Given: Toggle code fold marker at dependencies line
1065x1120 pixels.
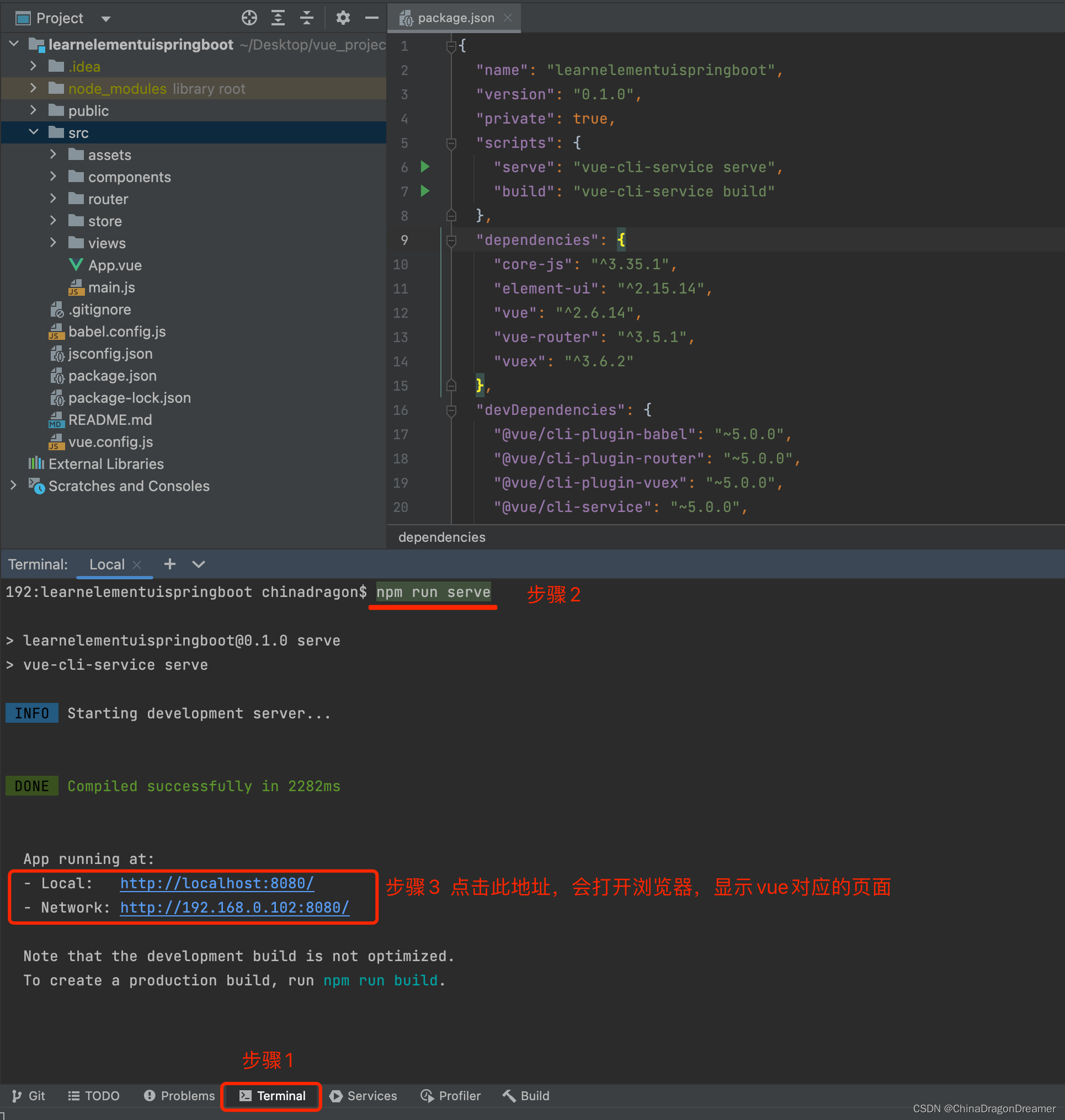Looking at the screenshot, I should click(x=451, y=241).
